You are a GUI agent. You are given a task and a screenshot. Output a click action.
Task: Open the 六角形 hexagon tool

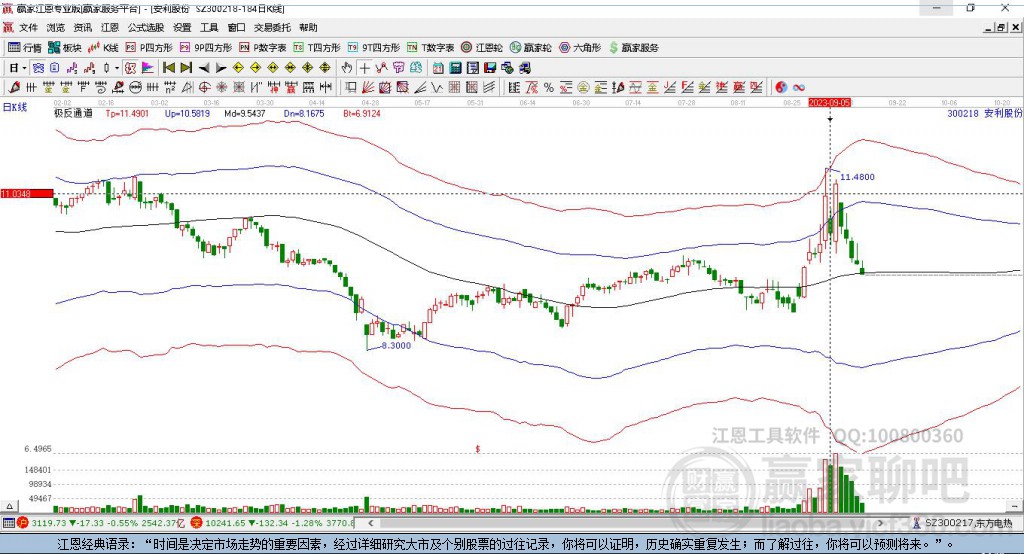[x=580, y=48]
